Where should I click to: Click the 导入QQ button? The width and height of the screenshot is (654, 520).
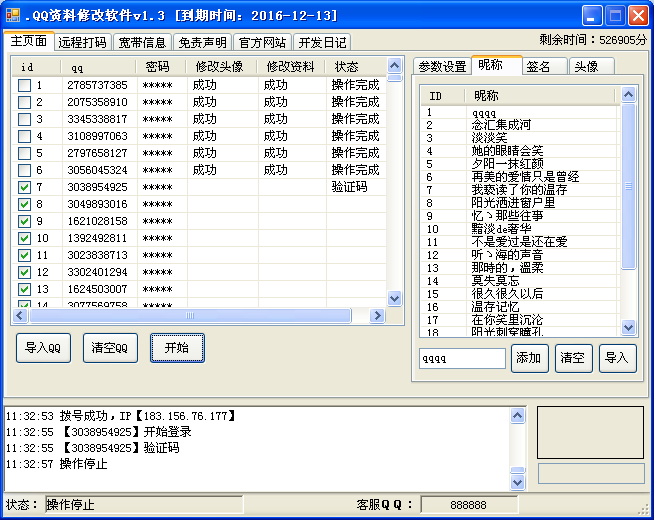click(43, 348)
